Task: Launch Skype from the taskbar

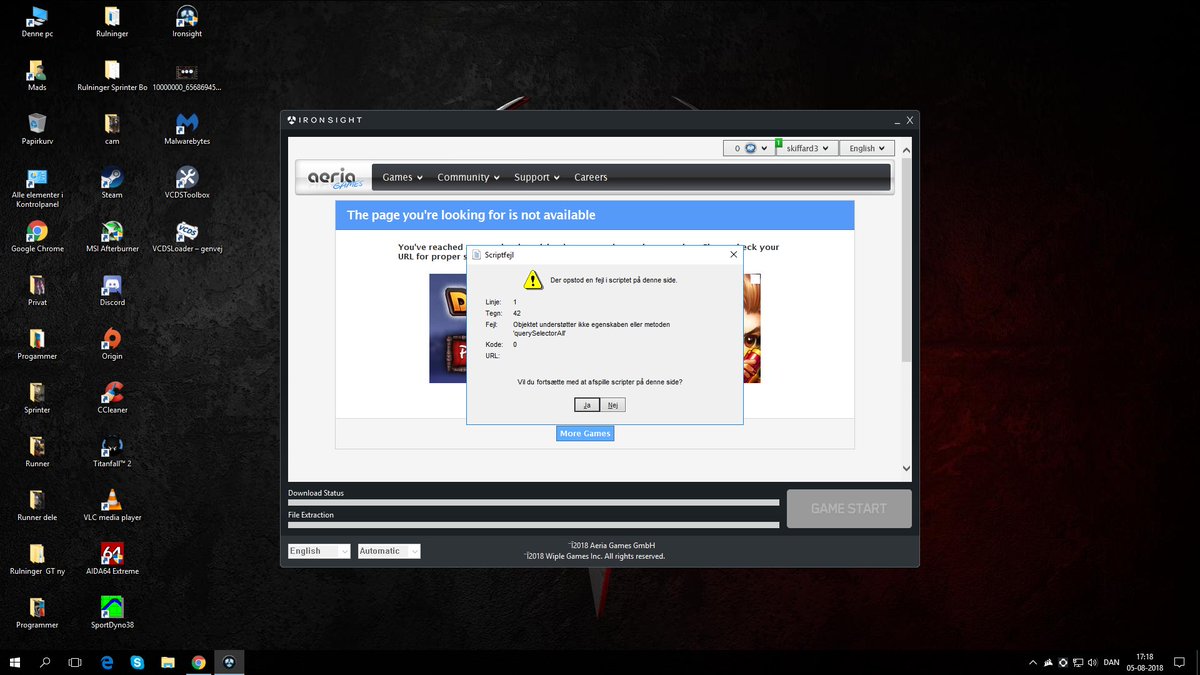Action: click(x=137, y=662)
